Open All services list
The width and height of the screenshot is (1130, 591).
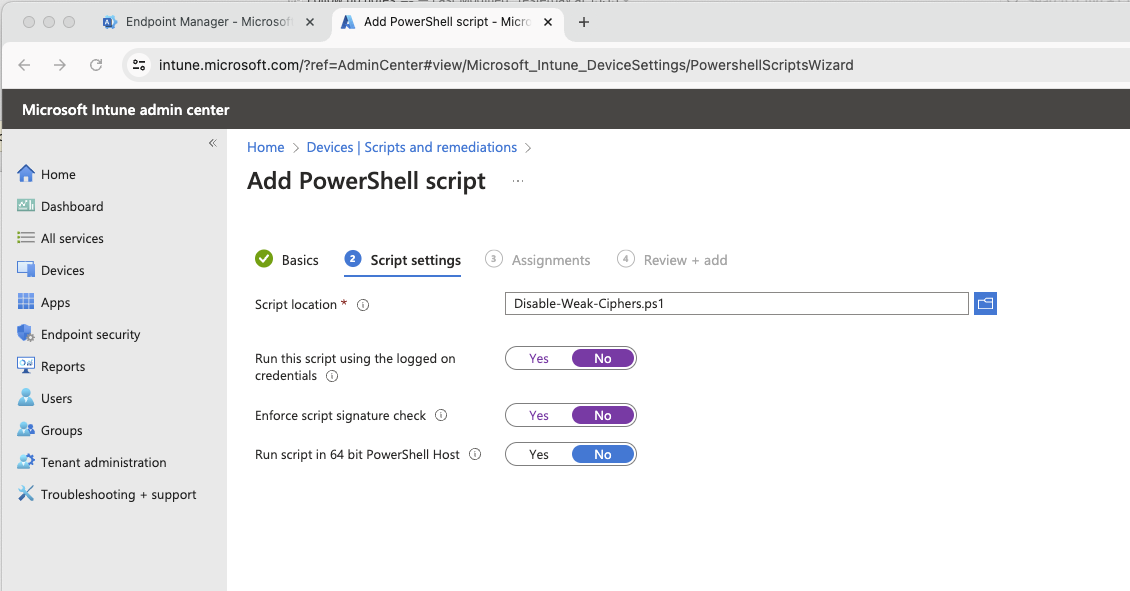pyautogui.click(x=61, y=239)
